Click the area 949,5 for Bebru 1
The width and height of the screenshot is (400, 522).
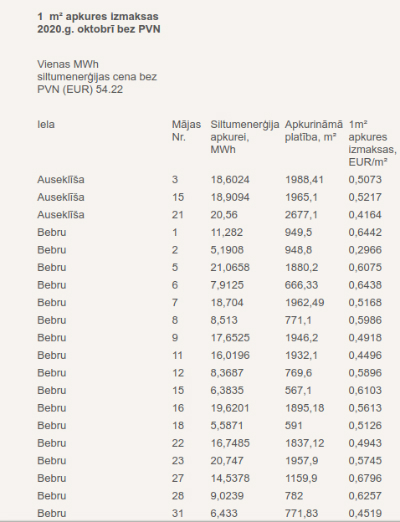pos(298,232)
